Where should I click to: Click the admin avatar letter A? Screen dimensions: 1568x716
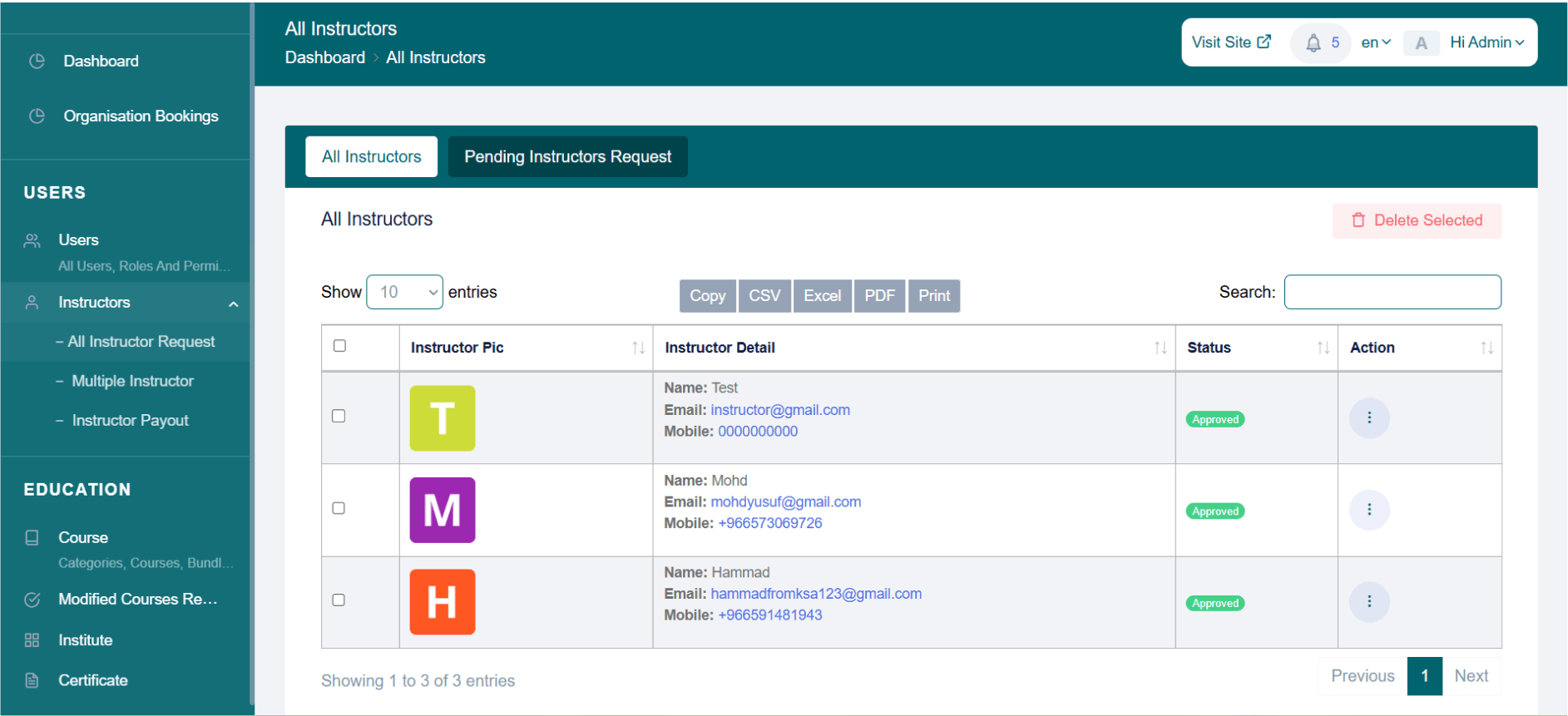tap(1422, 43)
